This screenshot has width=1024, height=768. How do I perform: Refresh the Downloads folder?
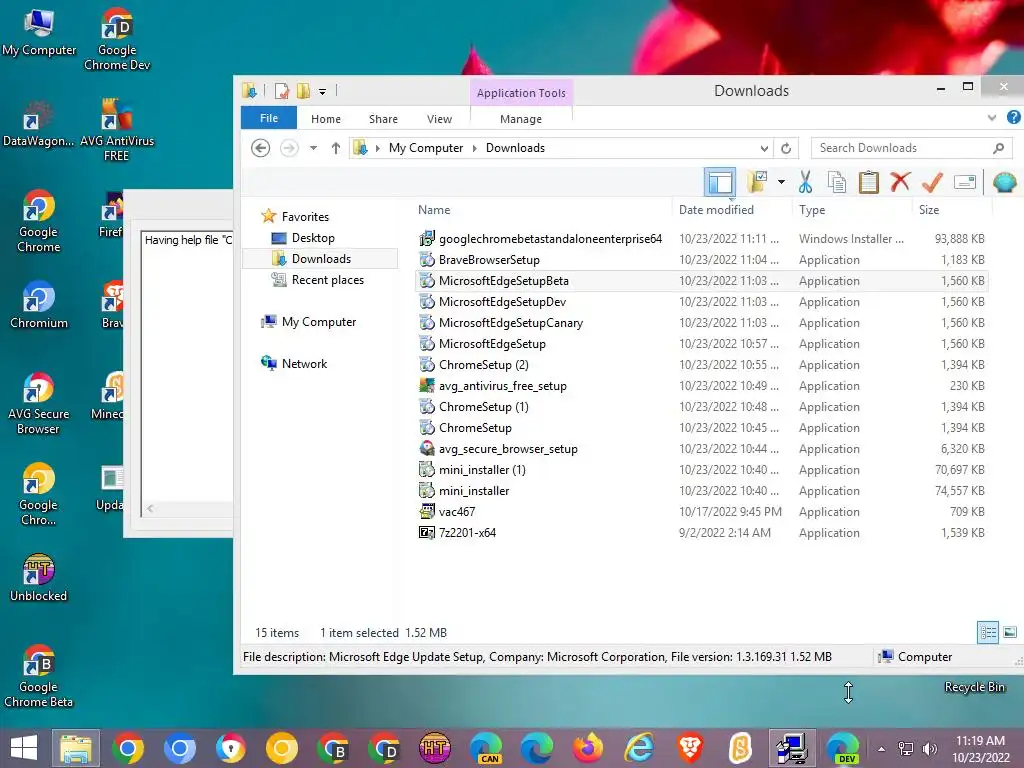coord(786,148)
